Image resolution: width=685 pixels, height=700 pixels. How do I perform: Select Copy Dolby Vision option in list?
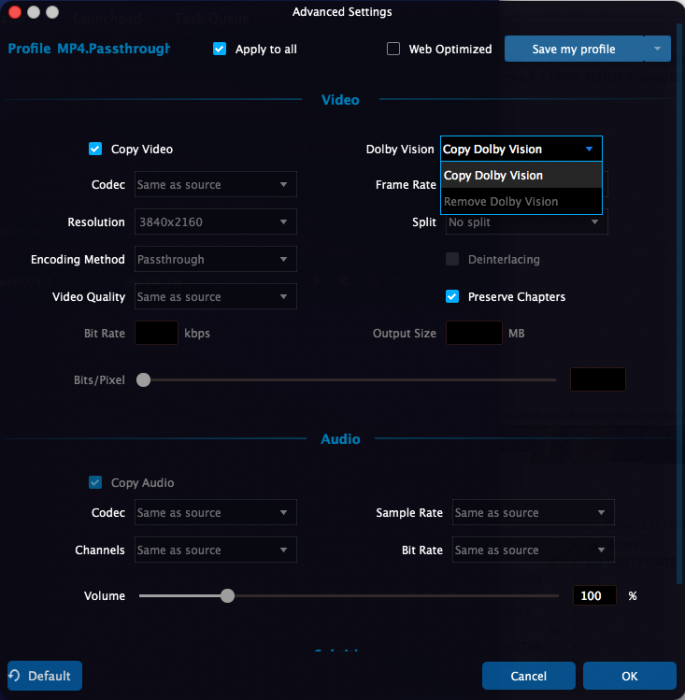521,175
